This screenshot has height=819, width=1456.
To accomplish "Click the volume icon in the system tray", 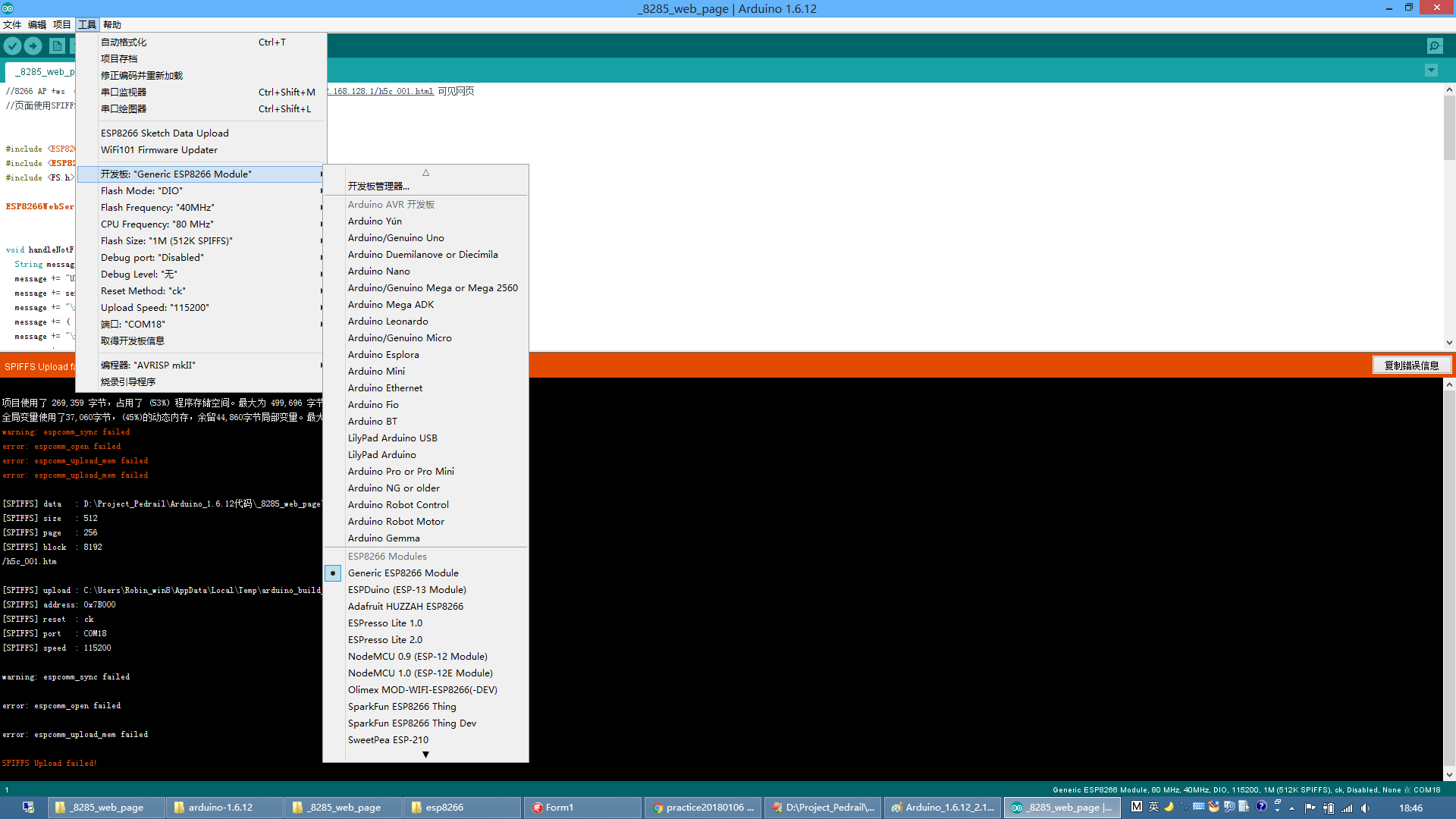I will [1365, 808].
